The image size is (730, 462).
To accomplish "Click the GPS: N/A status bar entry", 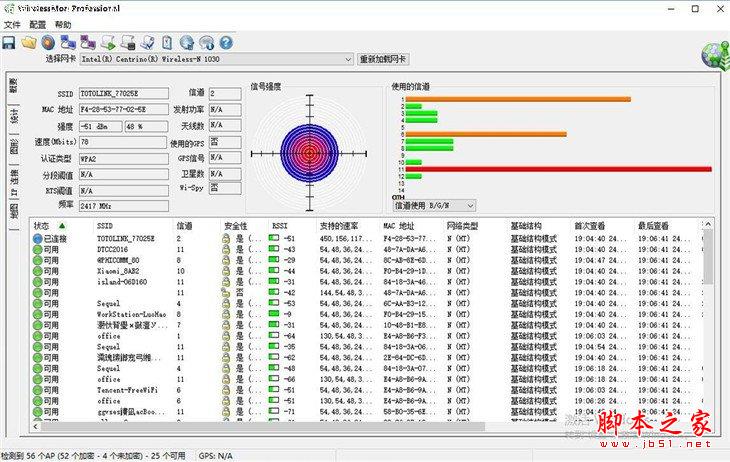I will click(216, 456).
